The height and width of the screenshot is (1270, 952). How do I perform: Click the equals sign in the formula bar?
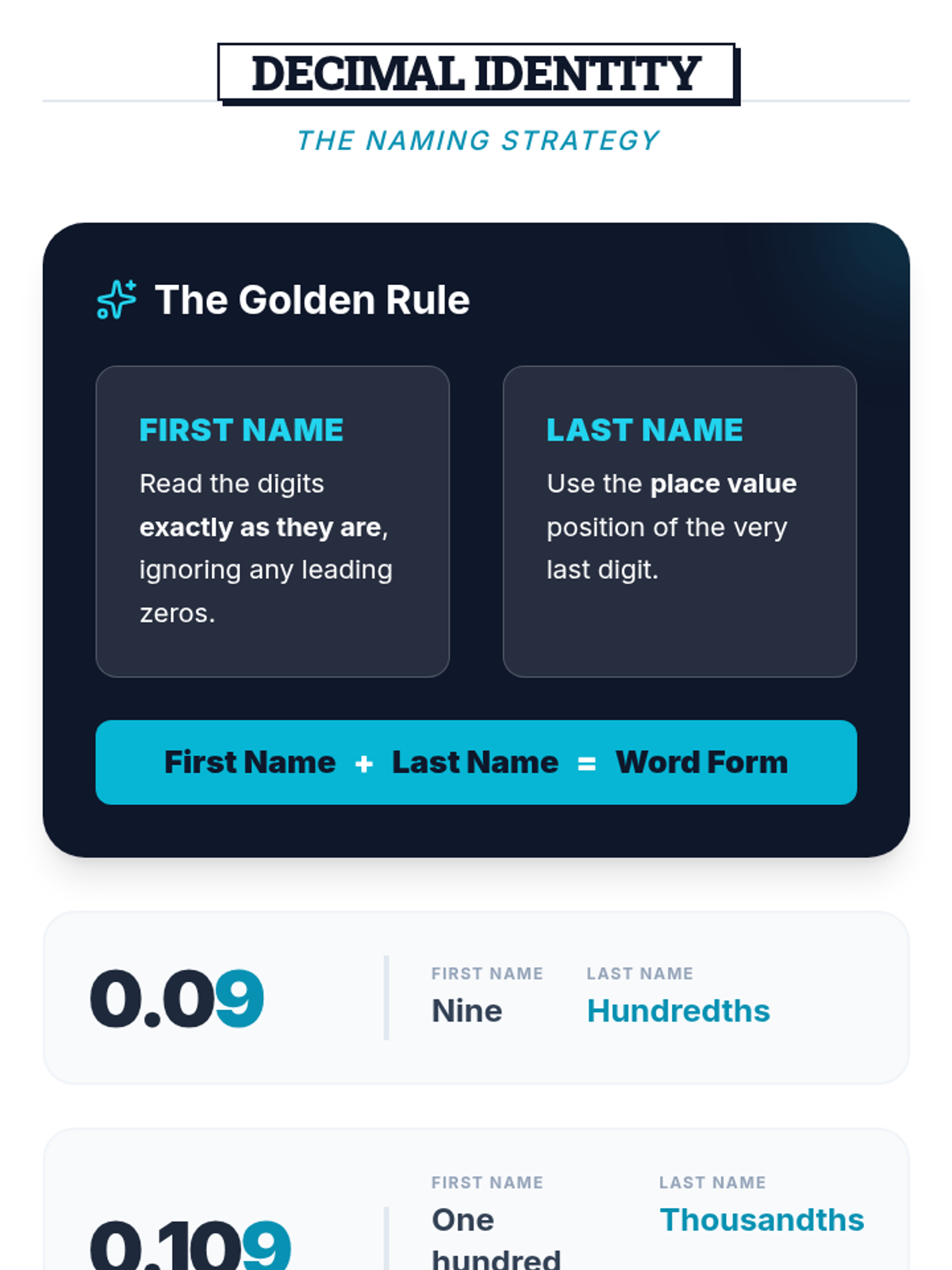[x=587, y=764]
